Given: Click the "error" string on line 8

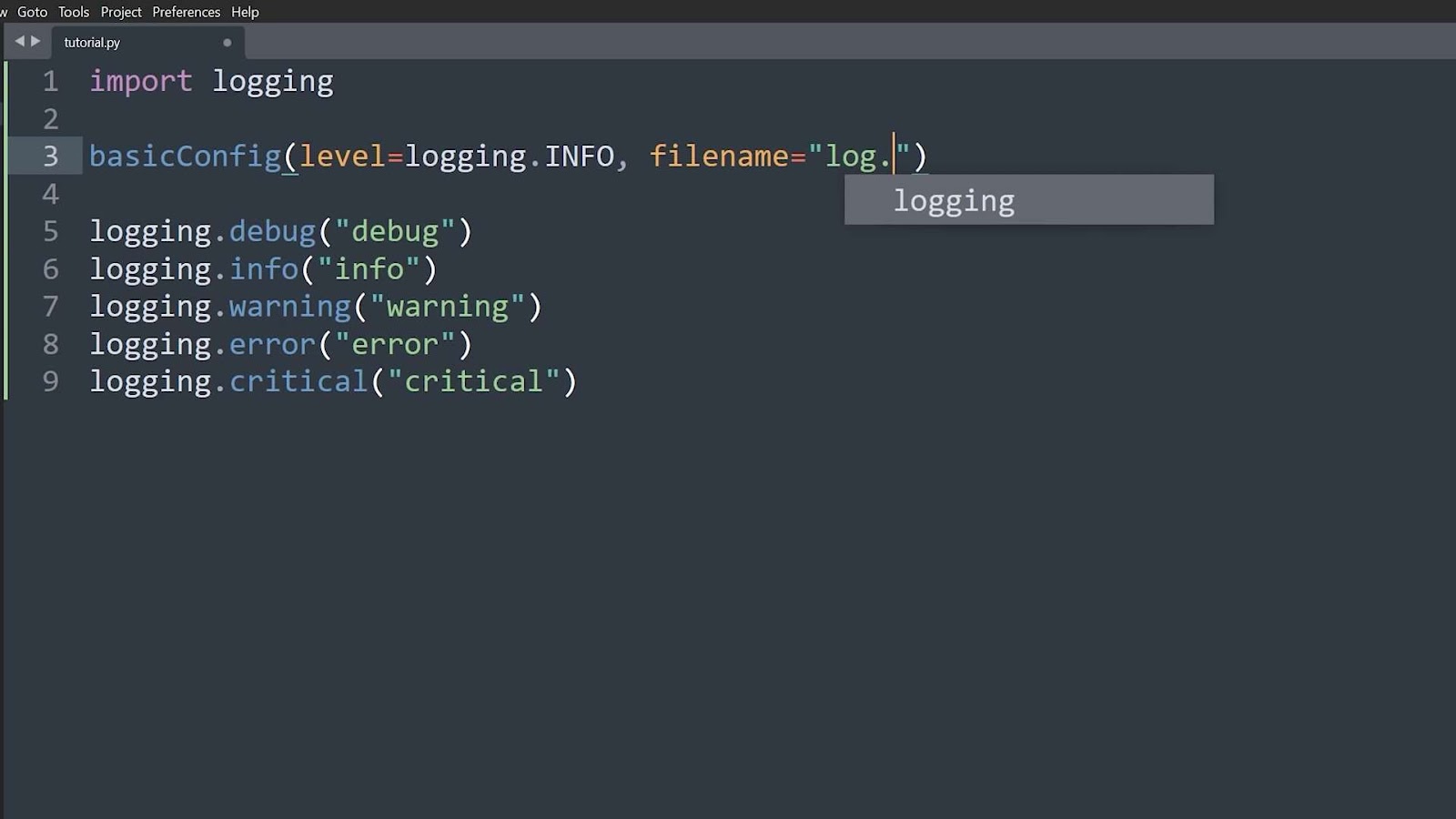Looking at the screenshot, I should pyautogui.click(x=395, y=343).
